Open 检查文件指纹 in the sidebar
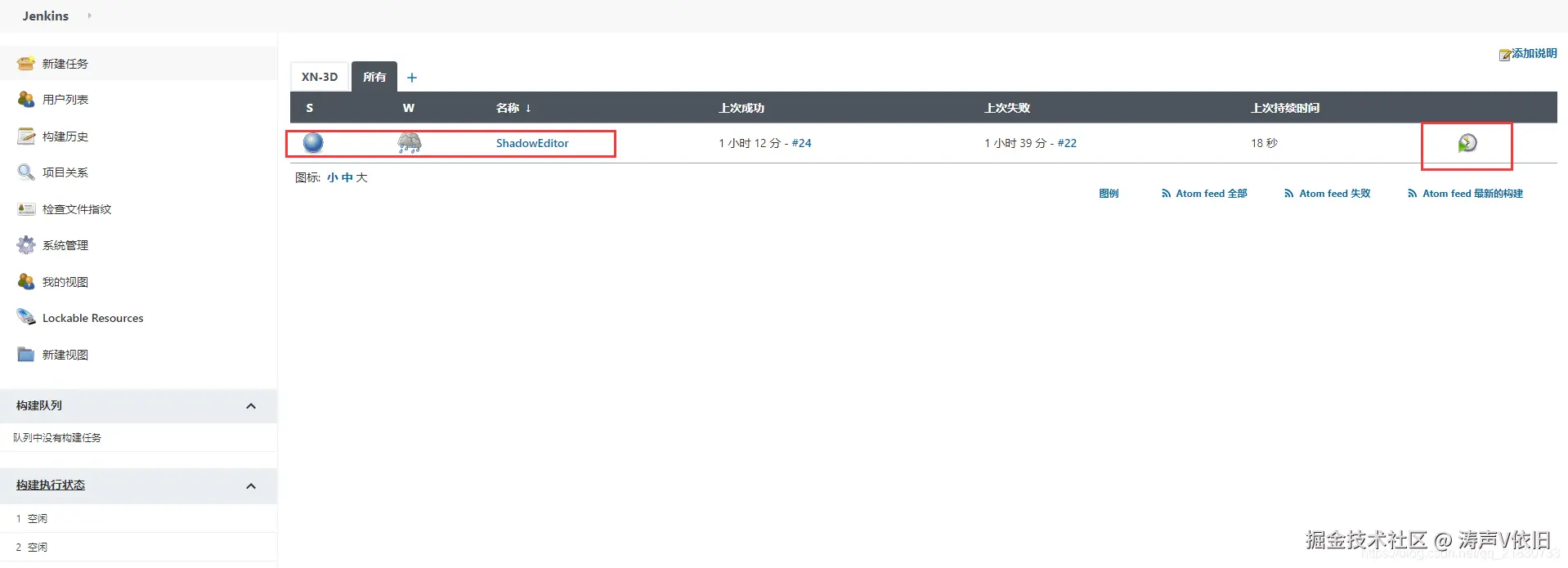The image size is (1568, 568). tap(77, 209)
